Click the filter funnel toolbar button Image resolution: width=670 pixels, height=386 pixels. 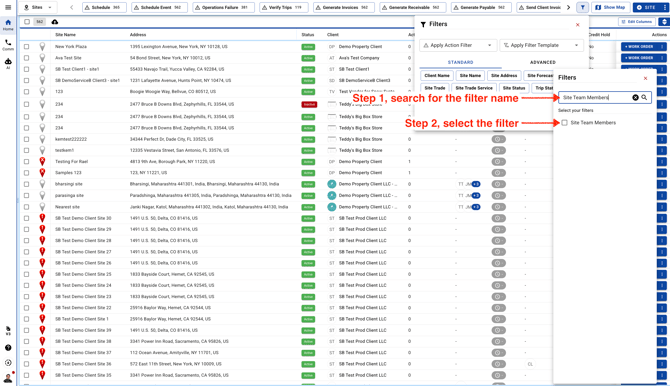click(582, 7)
